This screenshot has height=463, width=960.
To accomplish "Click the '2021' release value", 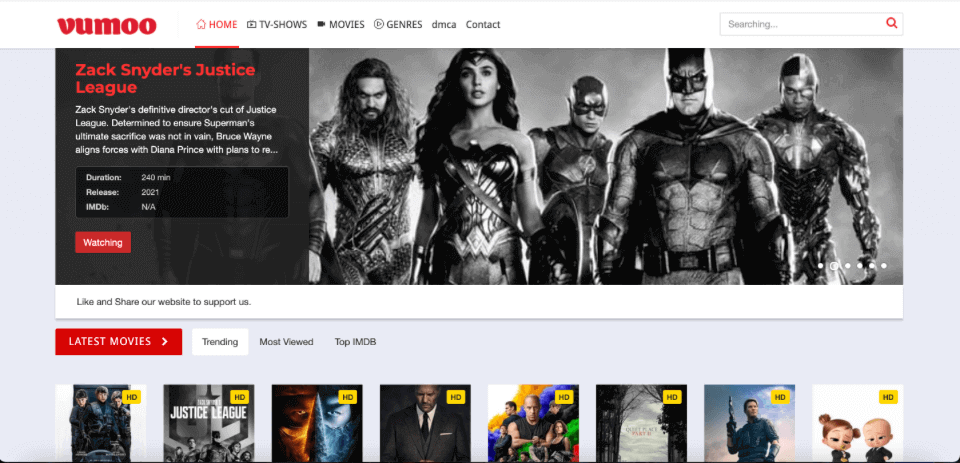I will [x=150, y=192].
